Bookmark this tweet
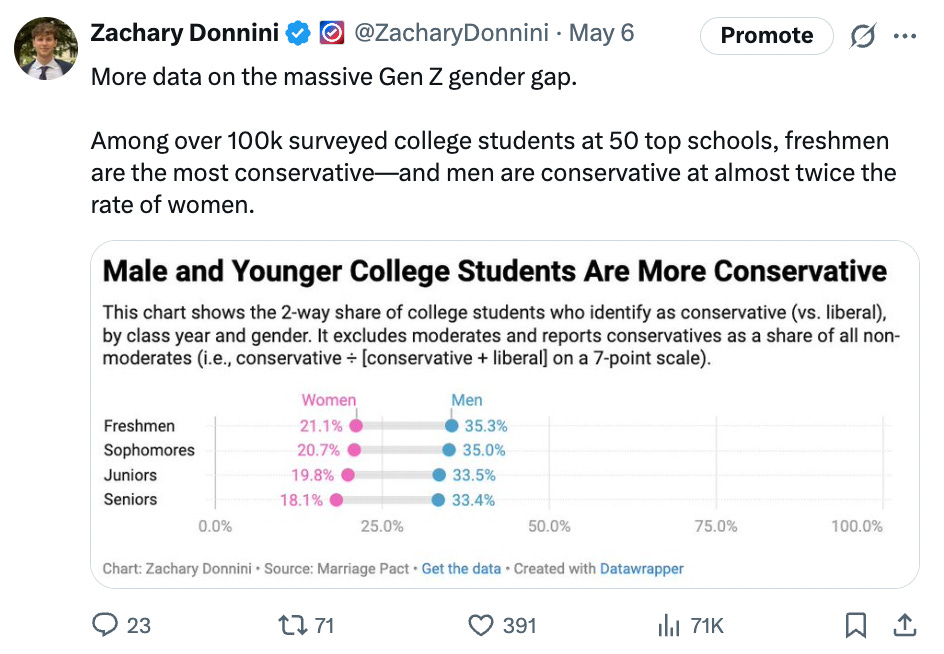 pyautogui.click(x=856, y=625)
